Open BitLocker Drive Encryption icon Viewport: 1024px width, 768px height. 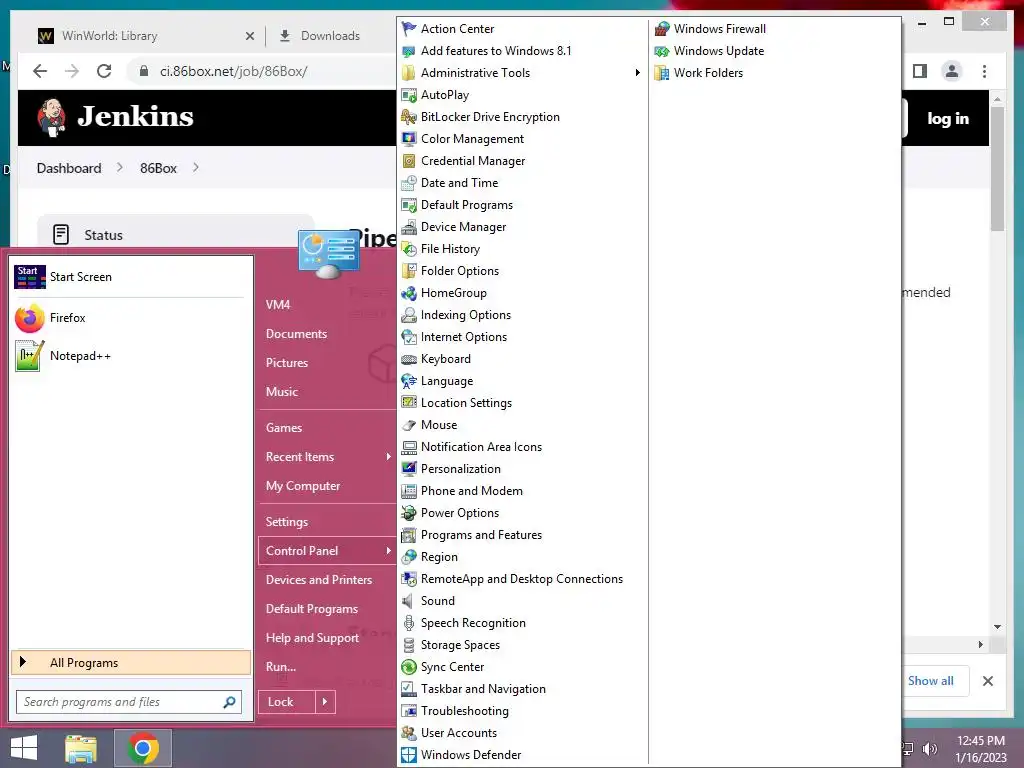click(x=409, y=117)
